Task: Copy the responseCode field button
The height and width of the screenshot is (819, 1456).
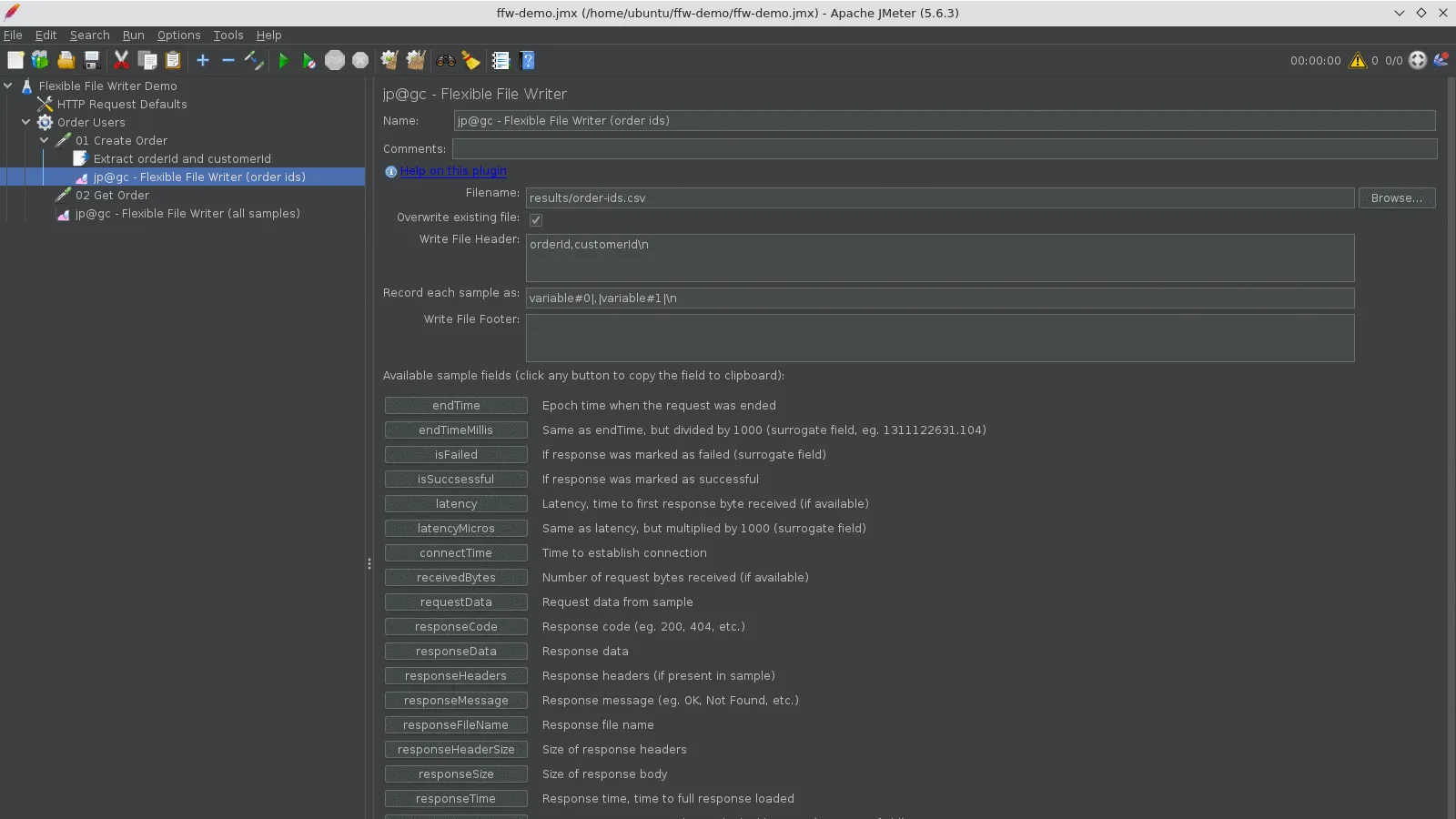Action: (x=456, y=627)
